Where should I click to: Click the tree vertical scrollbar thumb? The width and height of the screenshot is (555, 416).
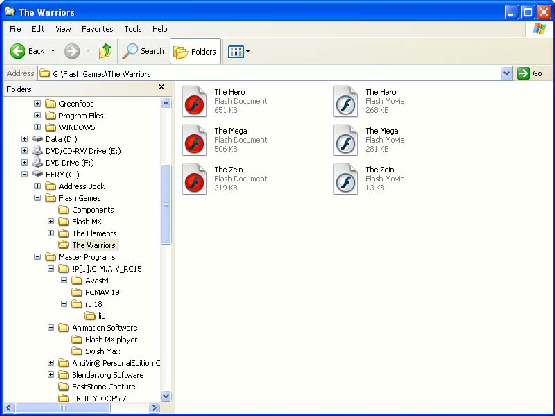[x=166, y=205]
